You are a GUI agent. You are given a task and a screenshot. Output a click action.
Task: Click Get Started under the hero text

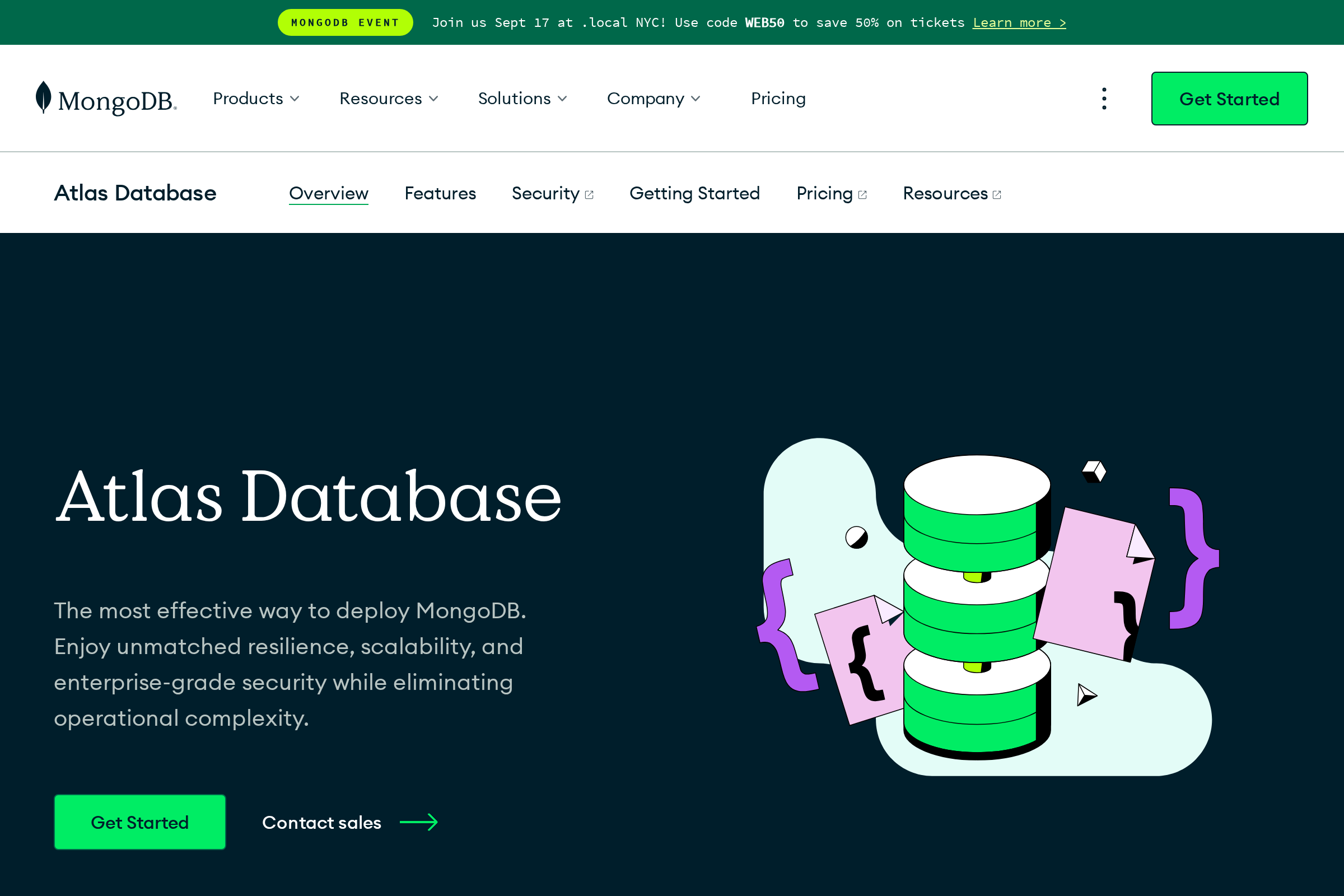(139, 822)
